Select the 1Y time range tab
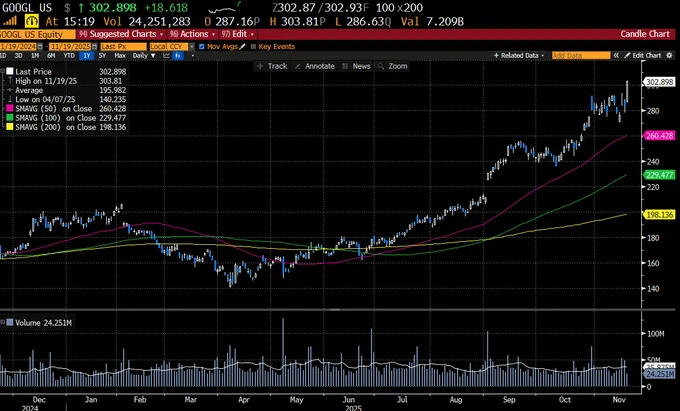 click(87, 55)
